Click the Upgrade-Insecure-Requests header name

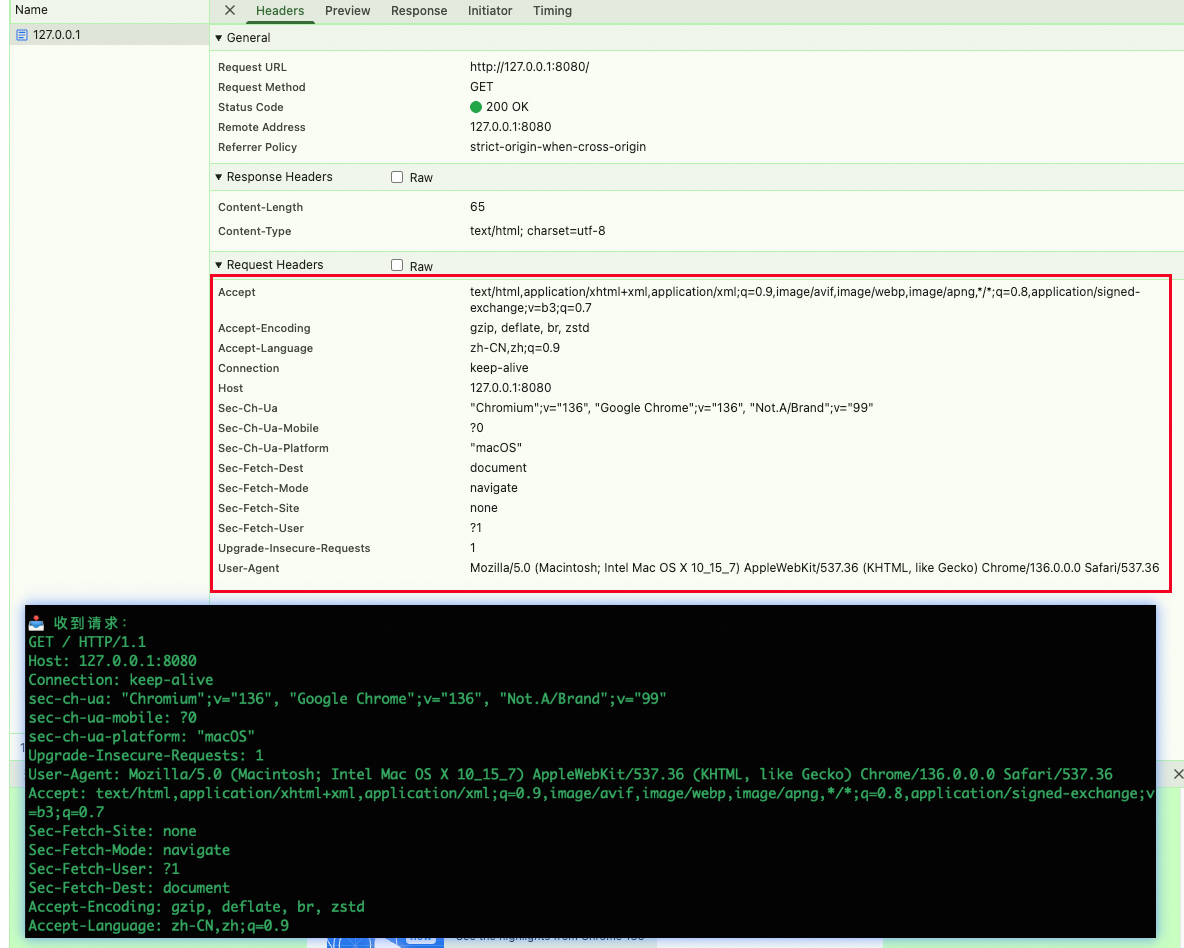pos(294,548)
